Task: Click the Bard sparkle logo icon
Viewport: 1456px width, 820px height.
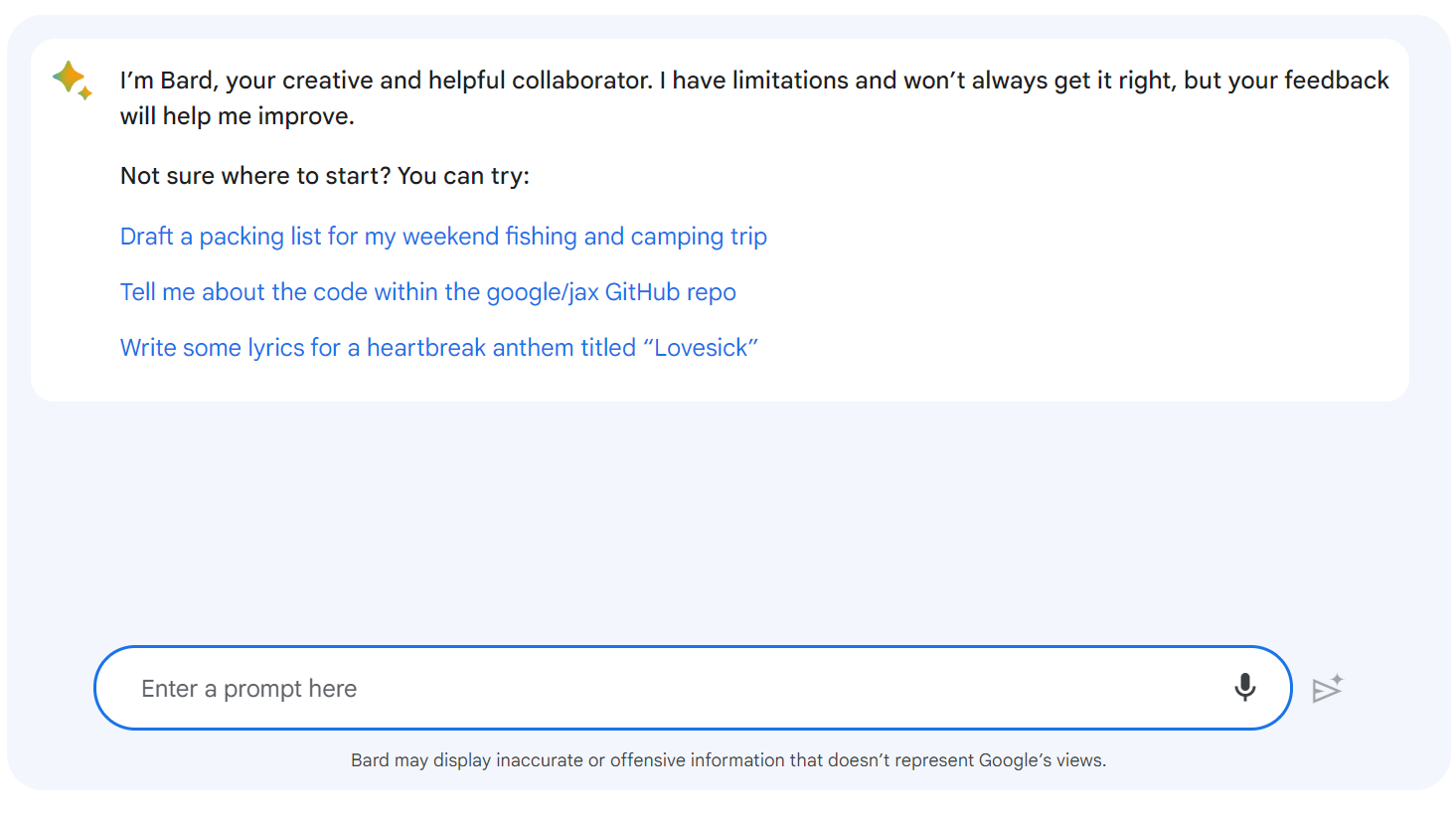Action: click(73, 81)
